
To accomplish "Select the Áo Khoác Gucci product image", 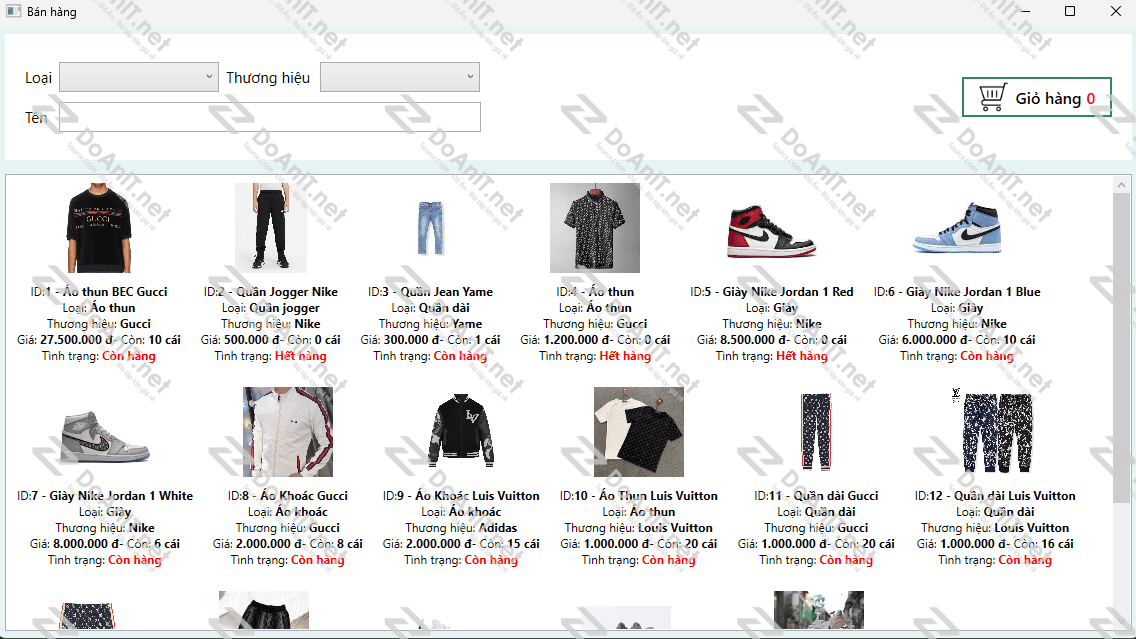I will [x=288, y=432].
